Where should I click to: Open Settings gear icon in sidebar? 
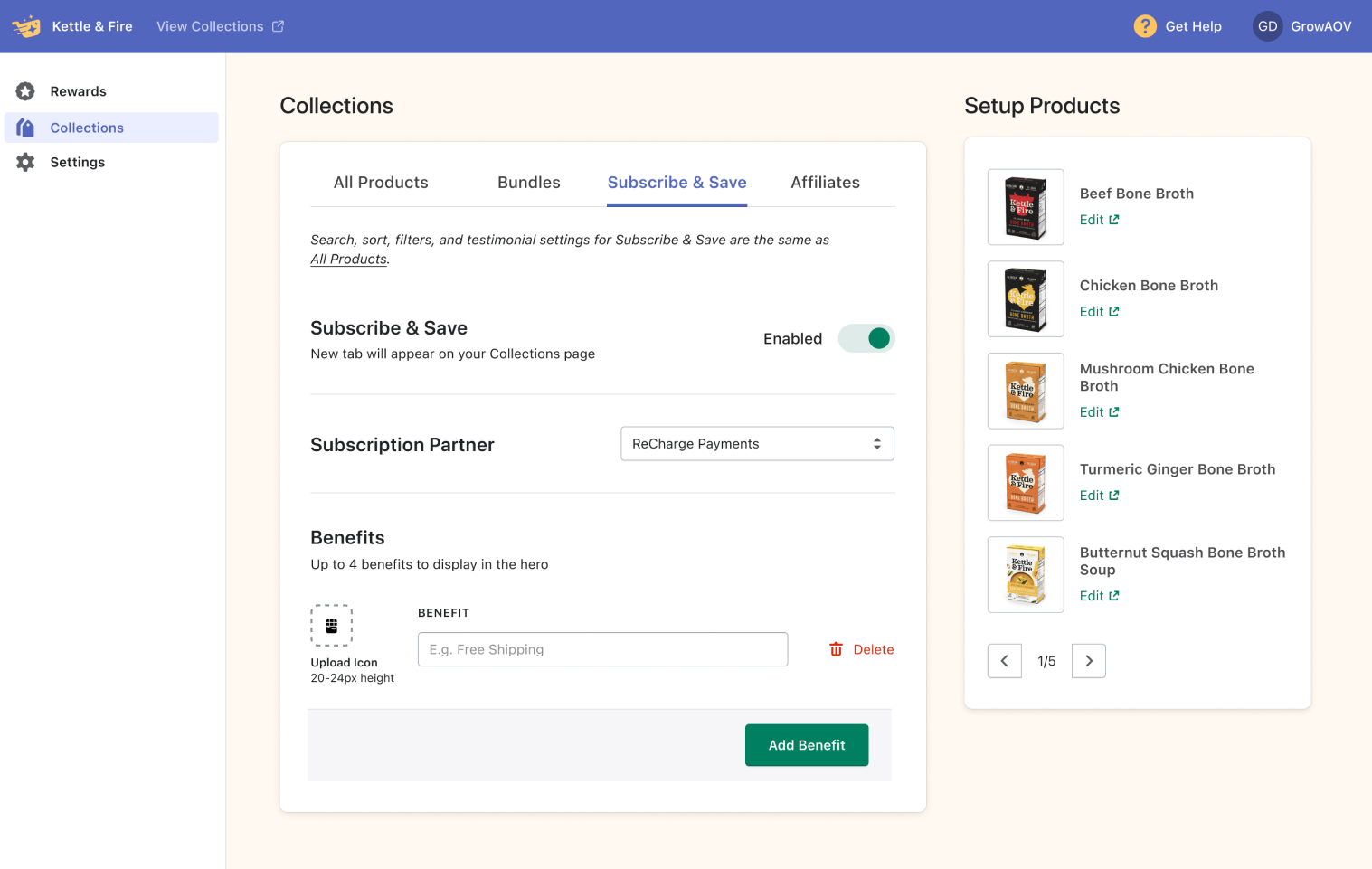(x=25, y=162)
